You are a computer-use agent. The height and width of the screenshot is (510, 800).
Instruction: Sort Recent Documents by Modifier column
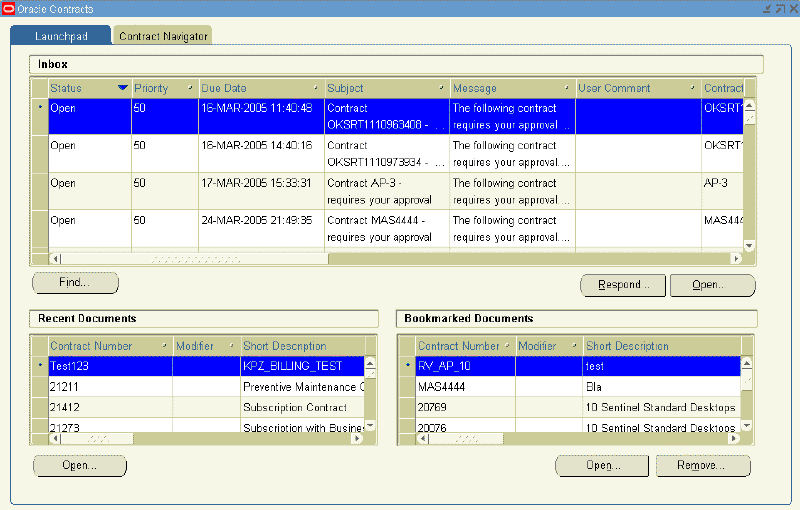coord(206,346)
